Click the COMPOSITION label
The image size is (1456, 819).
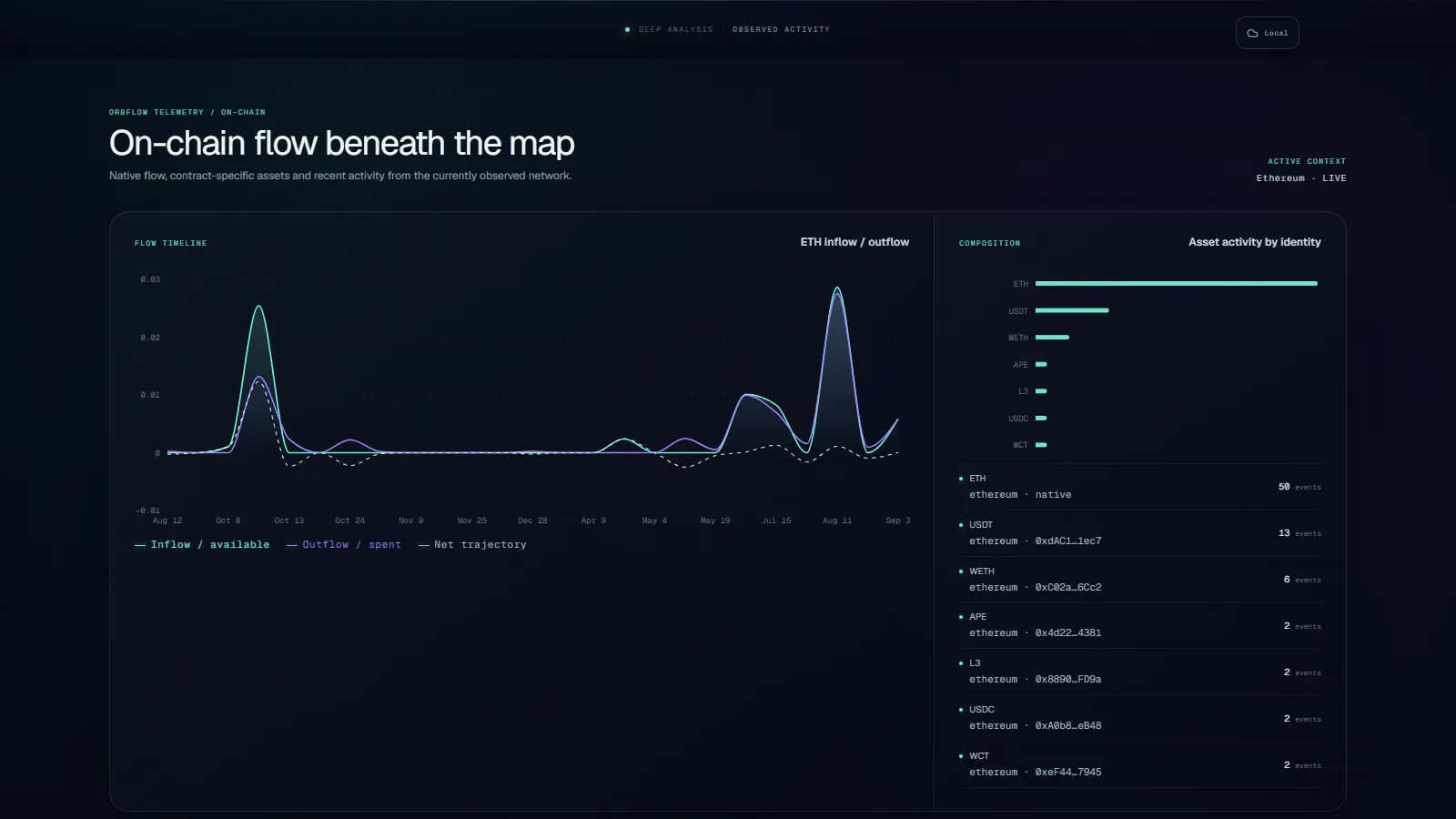[989, 243]
